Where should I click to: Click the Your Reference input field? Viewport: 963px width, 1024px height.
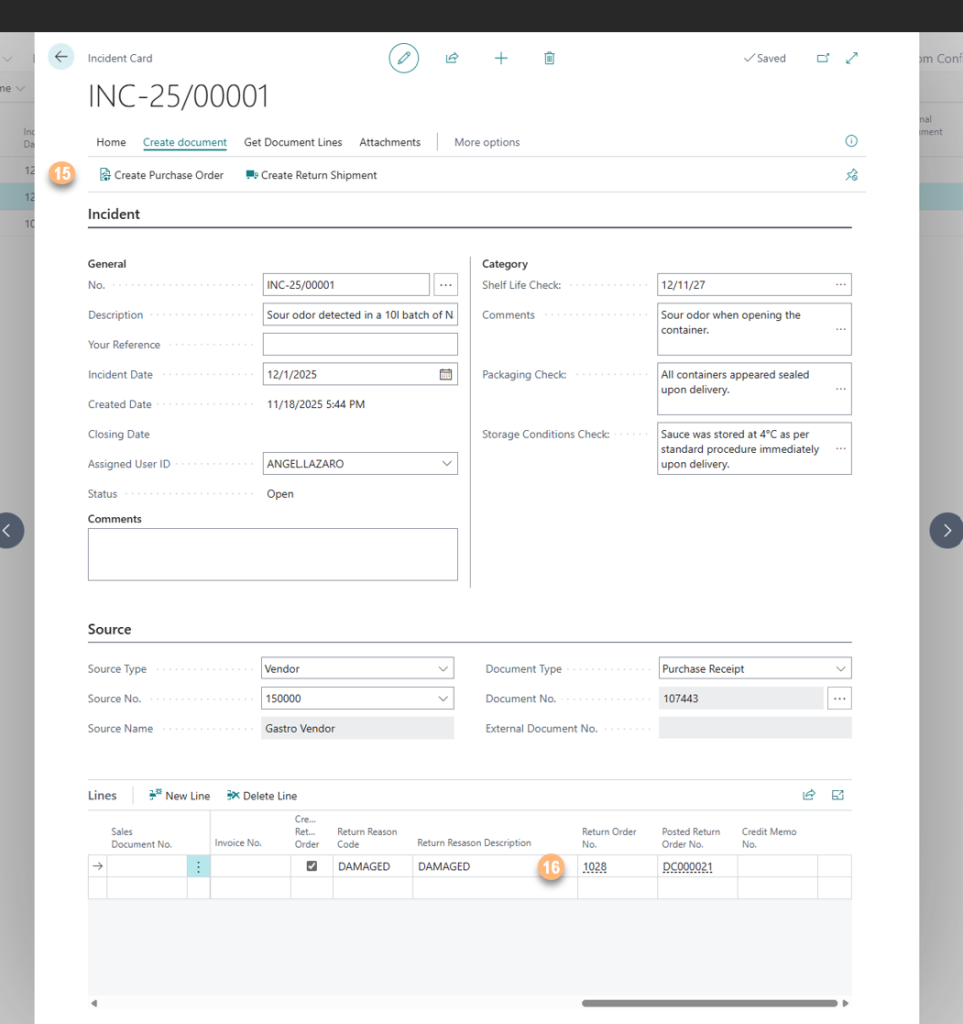(x=360, y=344)
